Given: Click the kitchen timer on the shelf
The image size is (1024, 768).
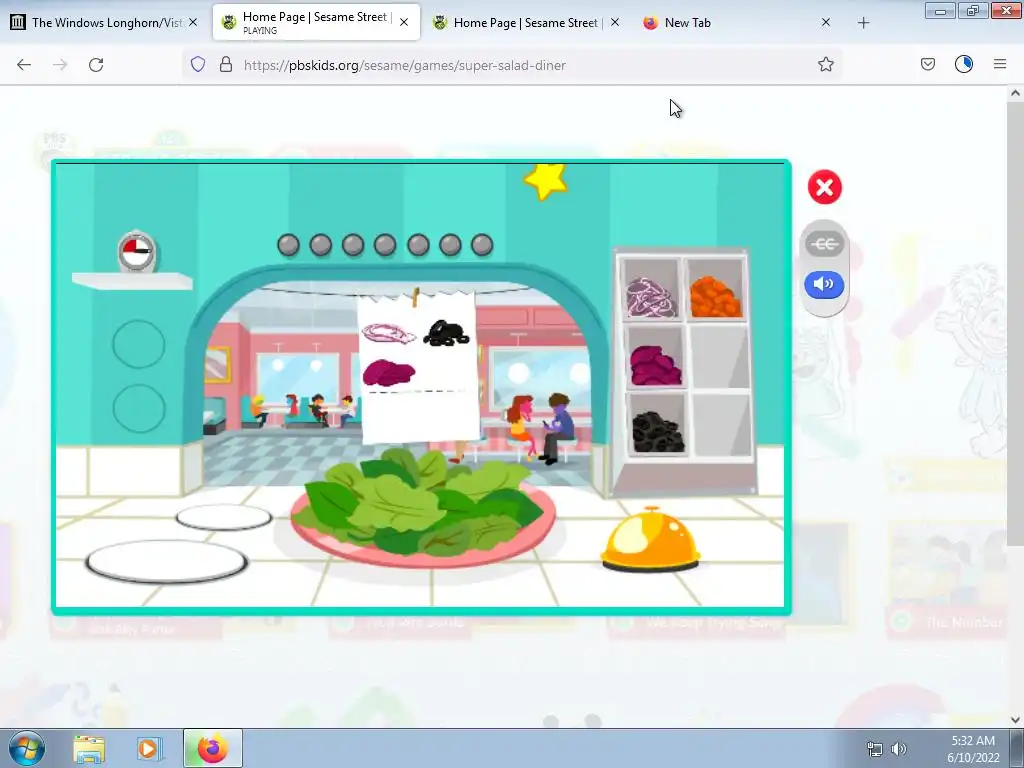Looking at the screenshot, I should (136, 251).
